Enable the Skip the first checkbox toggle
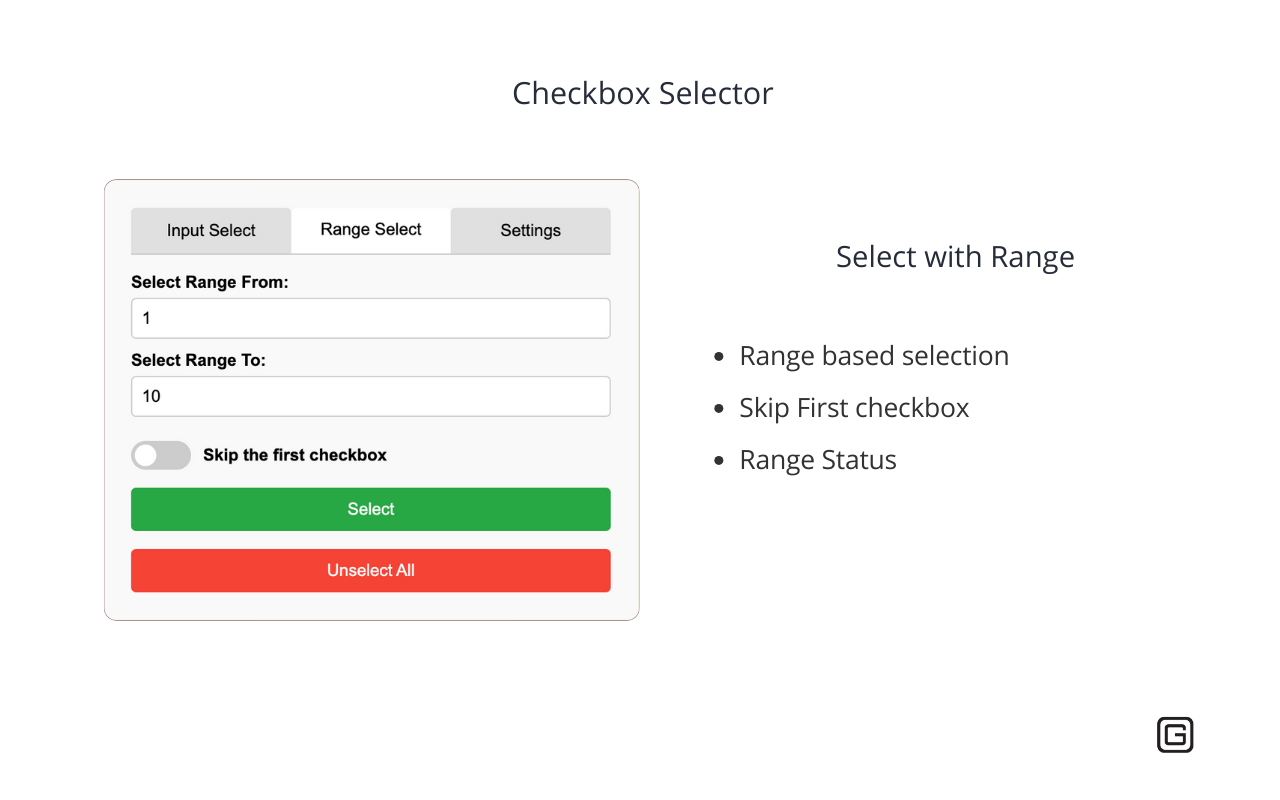Screen dimensions: 1280x800 [x=160, y=455]
